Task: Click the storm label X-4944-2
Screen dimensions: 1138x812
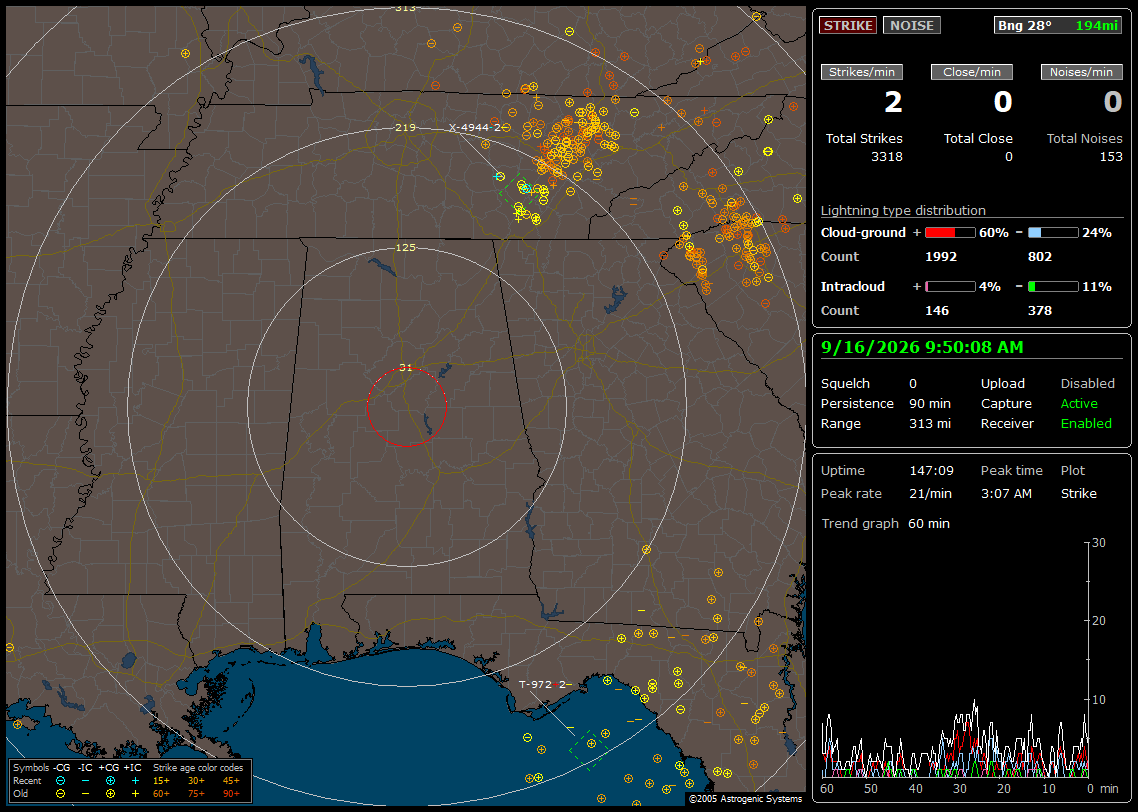Action: tap(475, 128)
